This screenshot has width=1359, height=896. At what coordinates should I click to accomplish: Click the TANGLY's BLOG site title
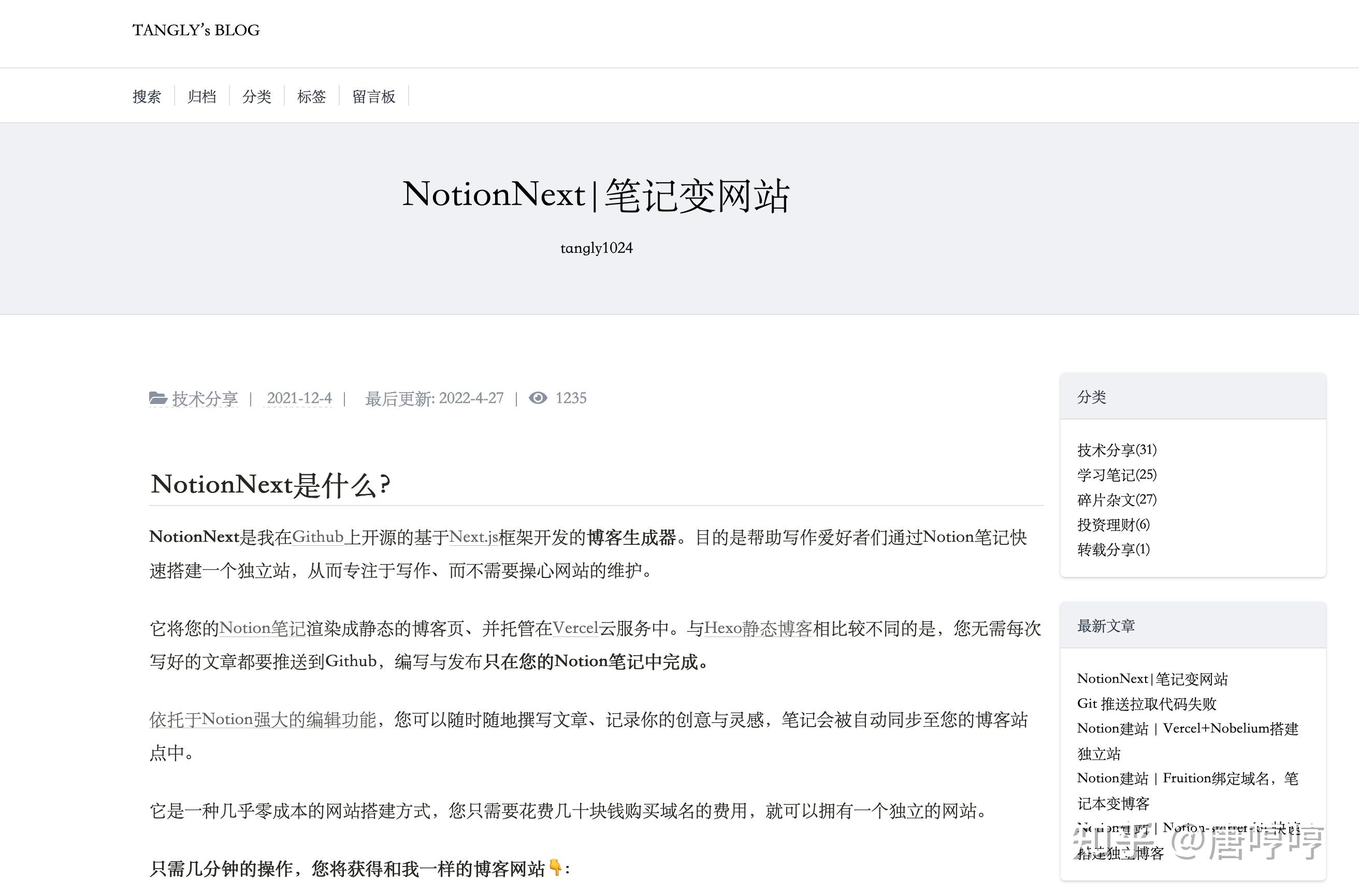[196, 30]
